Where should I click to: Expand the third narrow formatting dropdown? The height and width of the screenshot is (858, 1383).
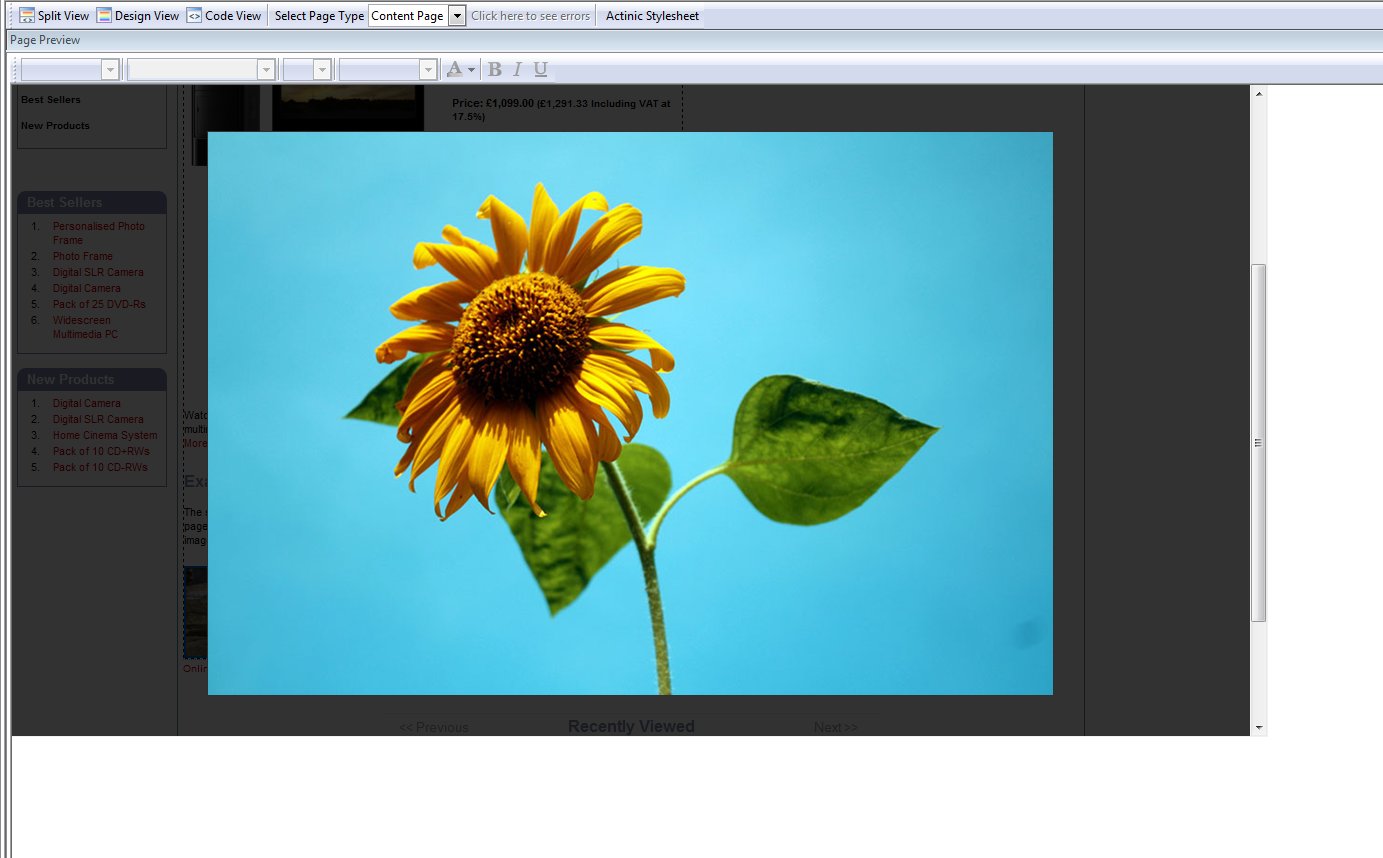321,69
